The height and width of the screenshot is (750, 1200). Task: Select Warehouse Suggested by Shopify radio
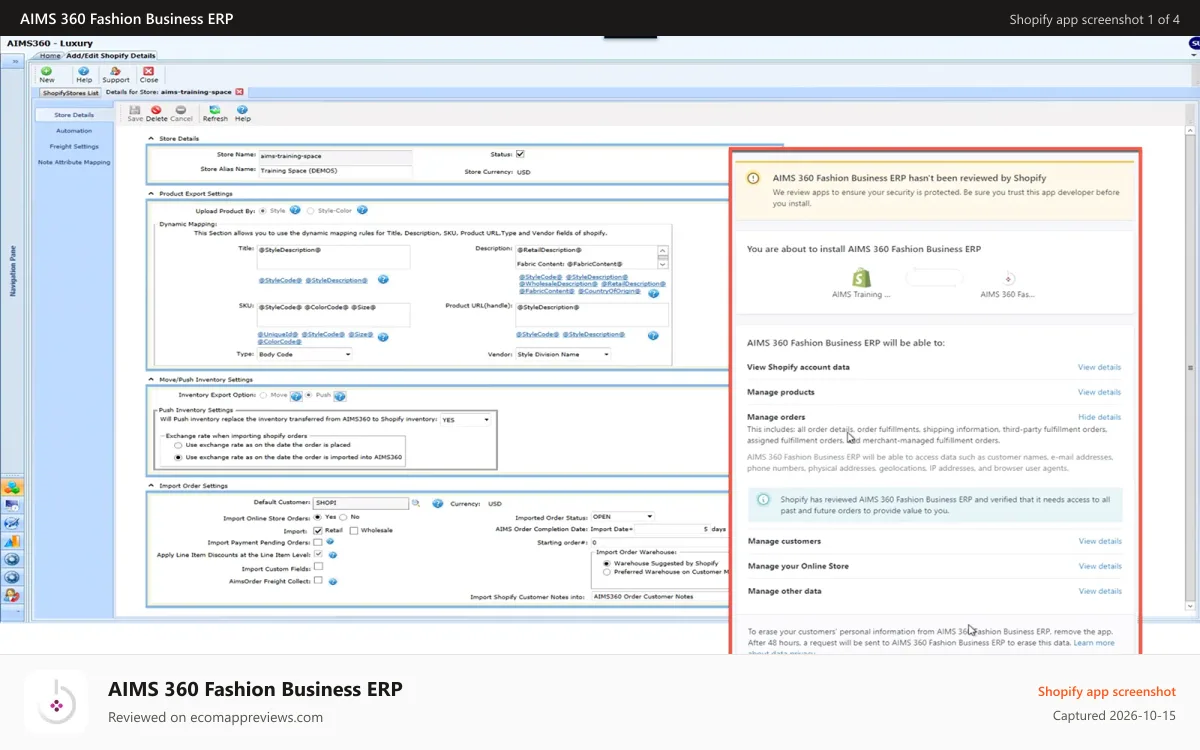[606, 563]
